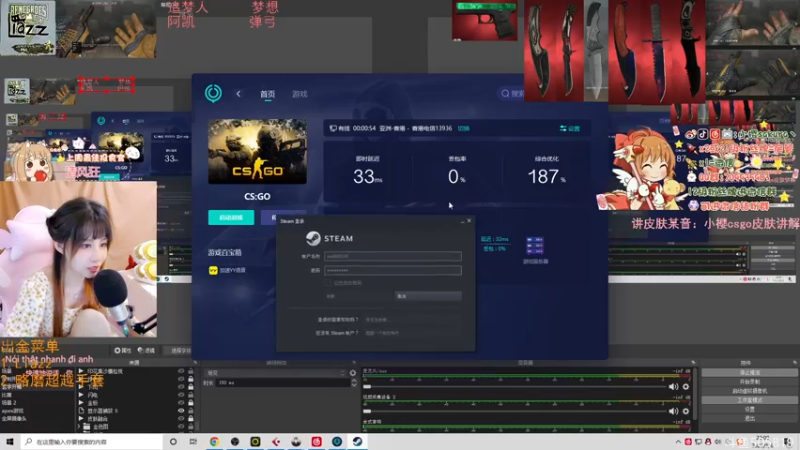The image size is (800, 450).
Task: Mute the 麦克风/Aux mixer track
Action: point(673,387)
